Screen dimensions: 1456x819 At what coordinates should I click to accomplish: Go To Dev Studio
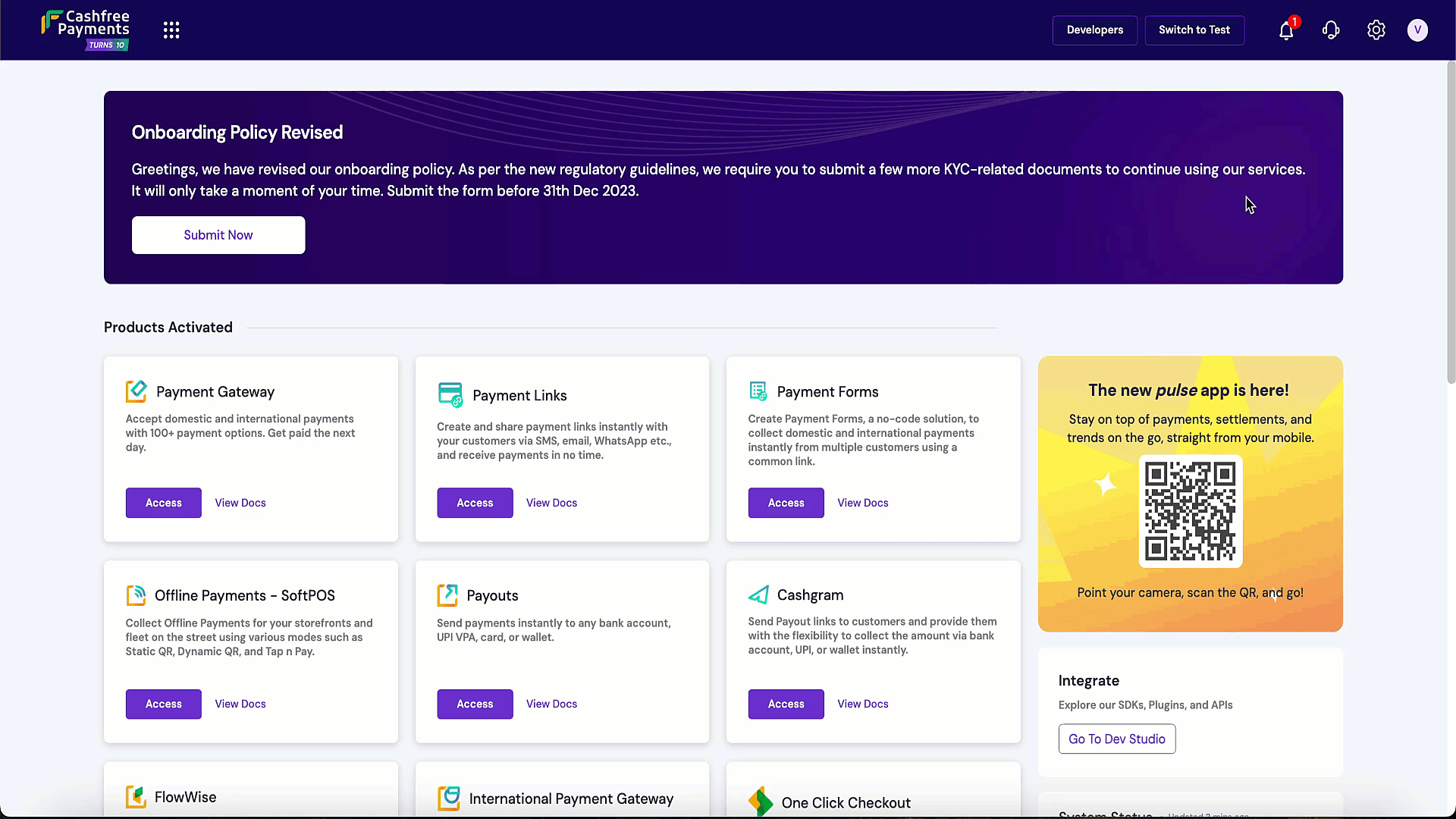tap(1116, 739)
